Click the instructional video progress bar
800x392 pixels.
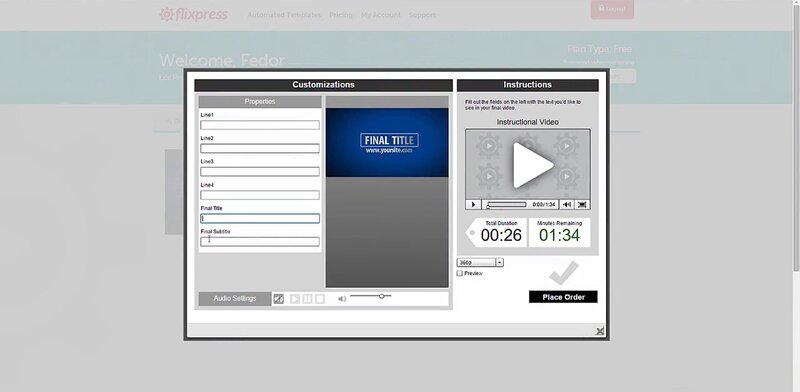pos(507,205)
